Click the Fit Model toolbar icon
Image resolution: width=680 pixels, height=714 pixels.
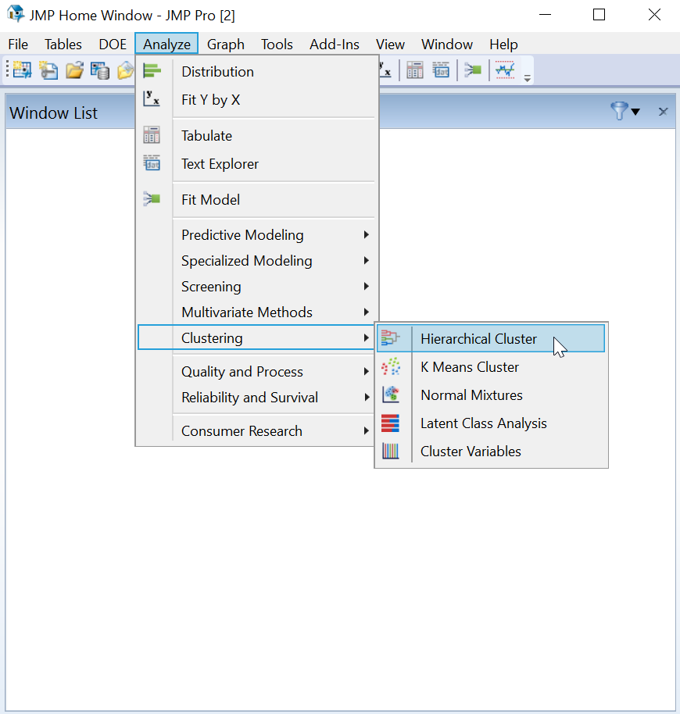pyautogui.click(x=473, y=70)
